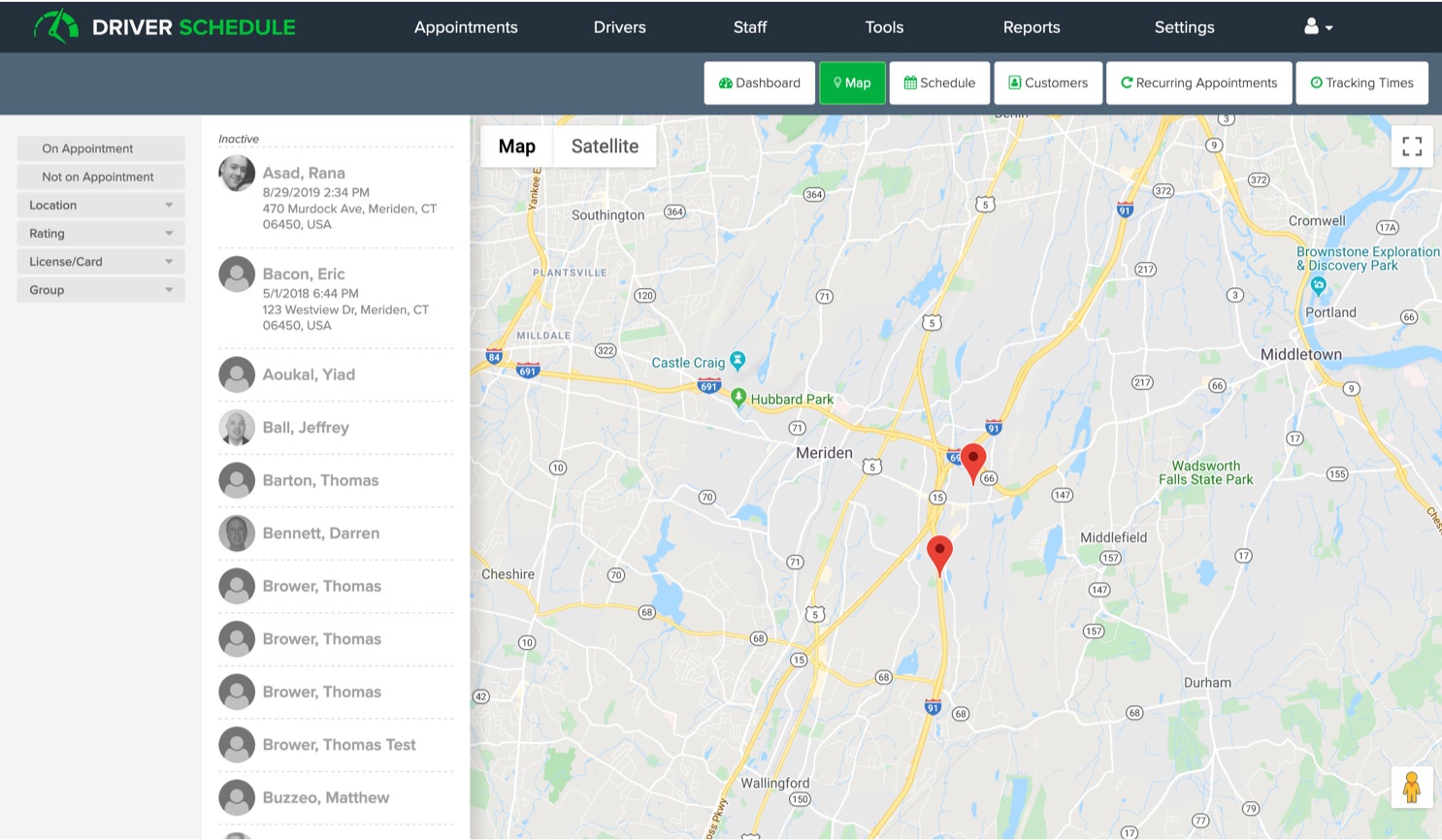Open Recurring Appointments page
This screenshot has height=840, width=1442.
point(1198,83)
